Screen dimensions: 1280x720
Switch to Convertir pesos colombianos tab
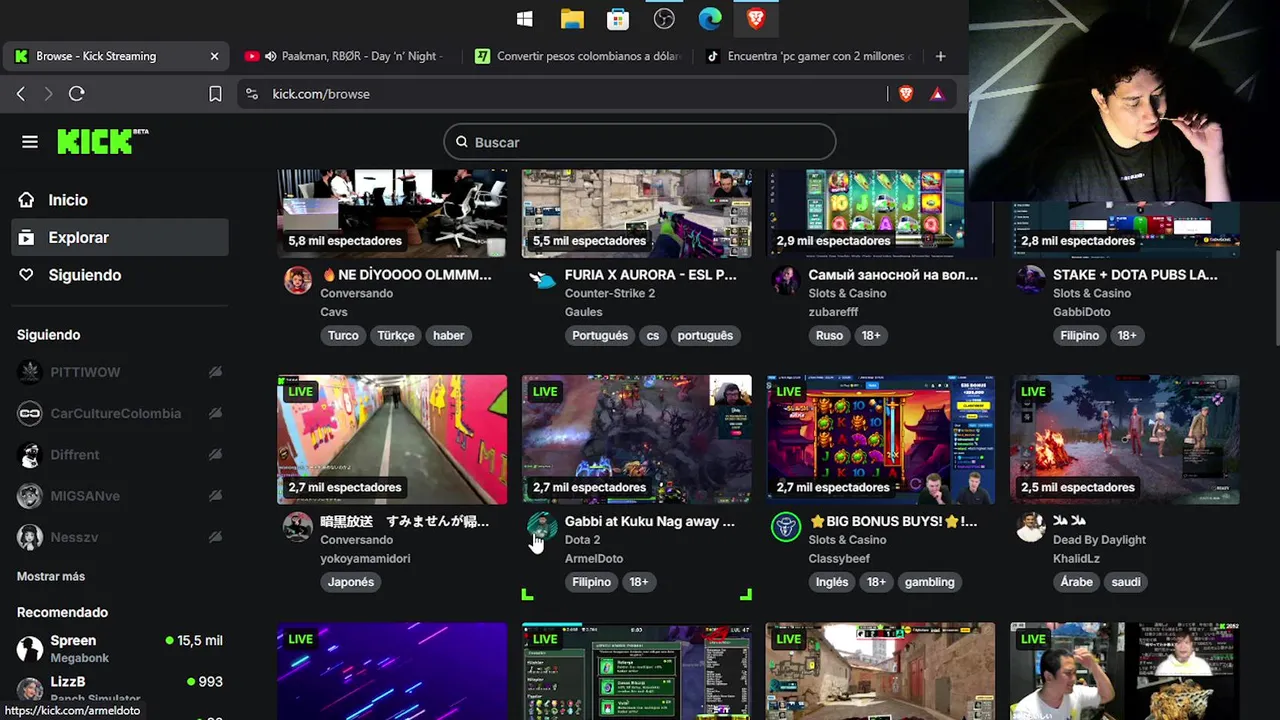pos(580,56)
